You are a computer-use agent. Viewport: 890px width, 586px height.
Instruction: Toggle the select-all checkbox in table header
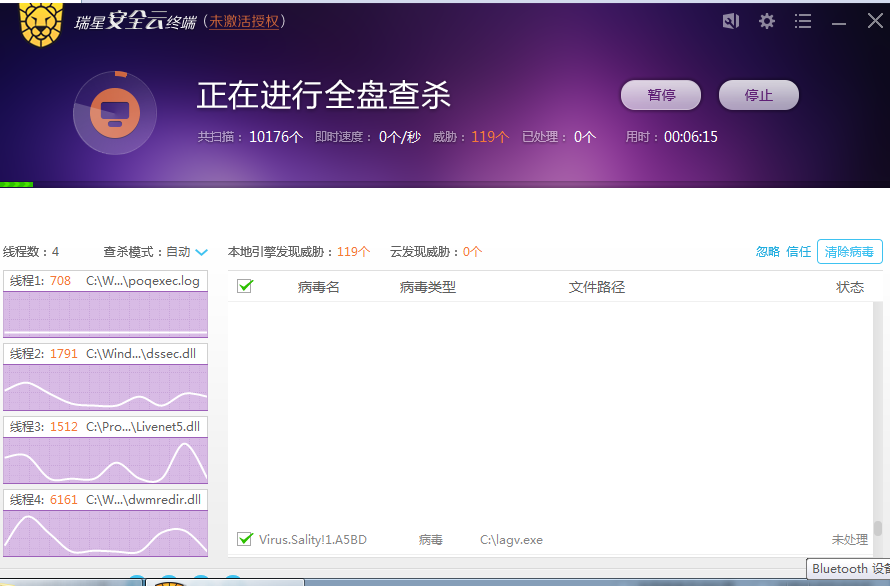point(245,286)
